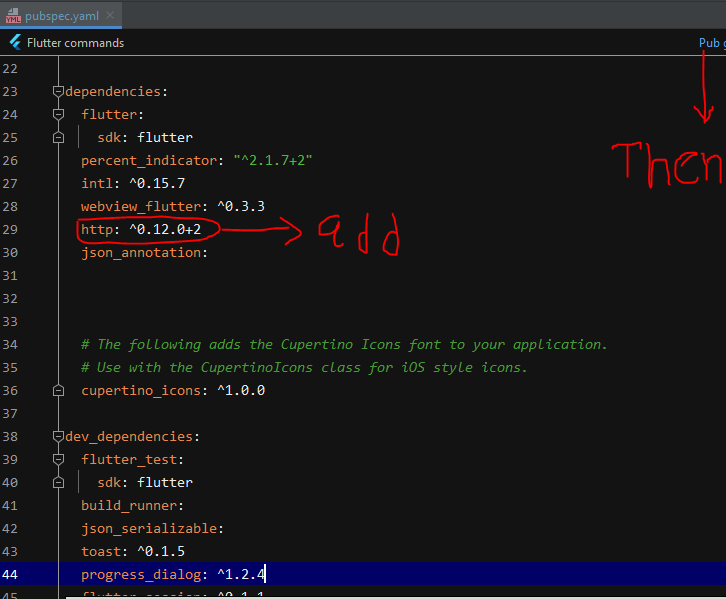This screenshot has width=726, height=599.
Task: Click the 'flutter:' key on line 24
Action: (x=113, y=114)
